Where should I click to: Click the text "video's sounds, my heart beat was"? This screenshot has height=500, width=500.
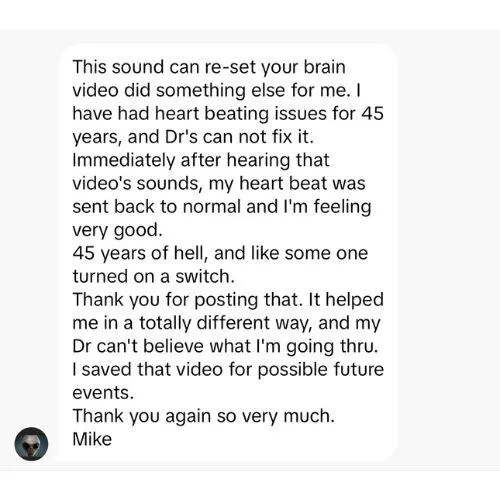coord(219,183)
